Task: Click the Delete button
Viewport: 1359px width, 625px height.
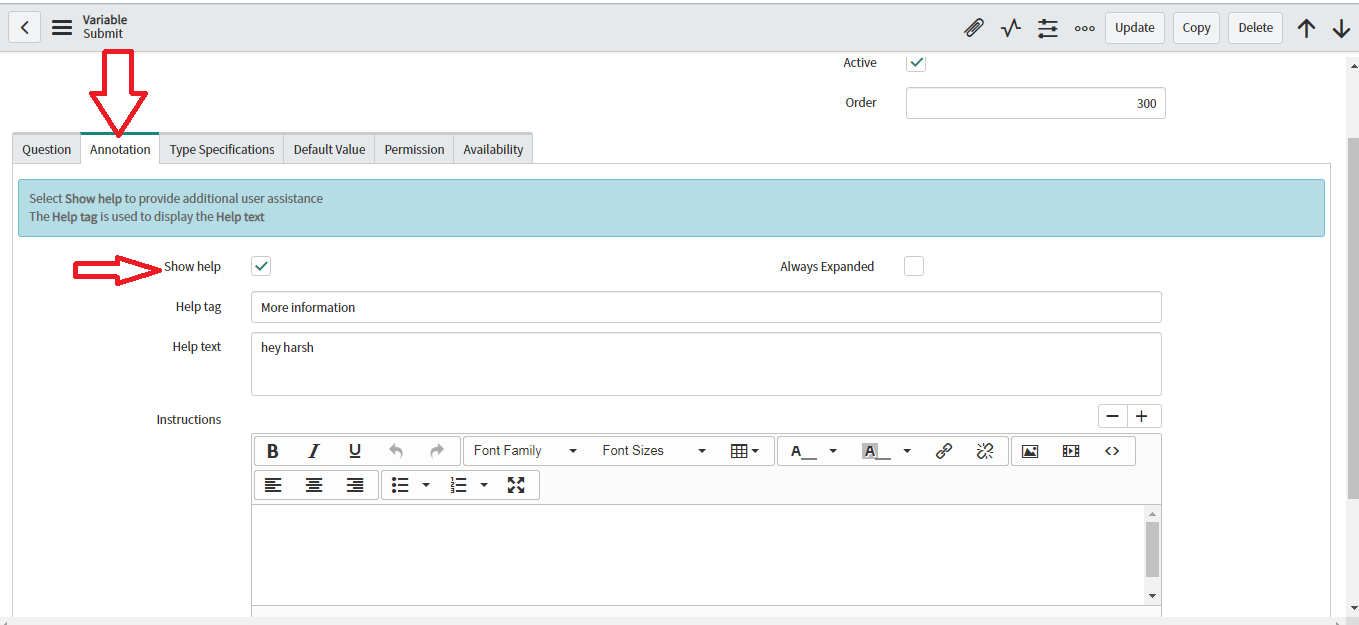Action: coord(1256,28)
